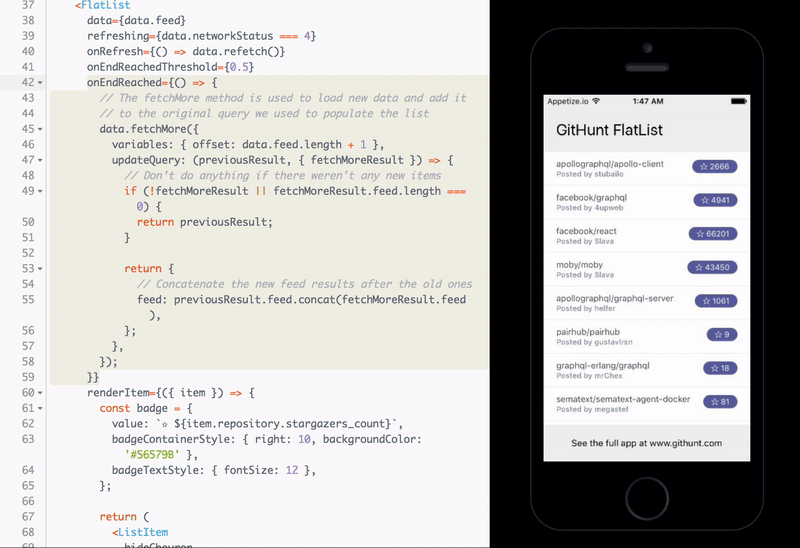The width and height of the screenshot is (800, 548).
Task: Click 'Posted by stubailo' subtitle
Action: tap(590, 175)
